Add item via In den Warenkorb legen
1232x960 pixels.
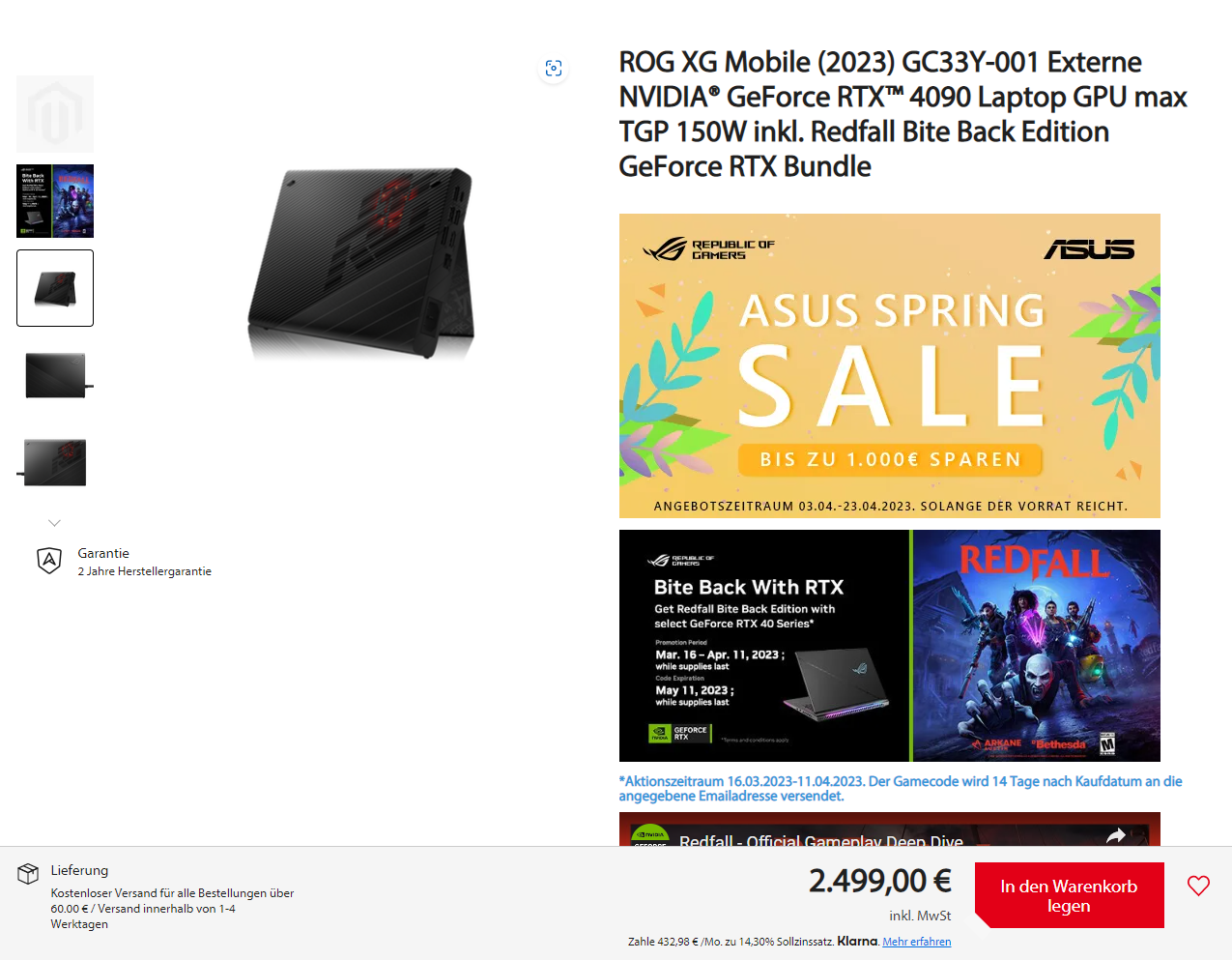(x=1069, y=895)
